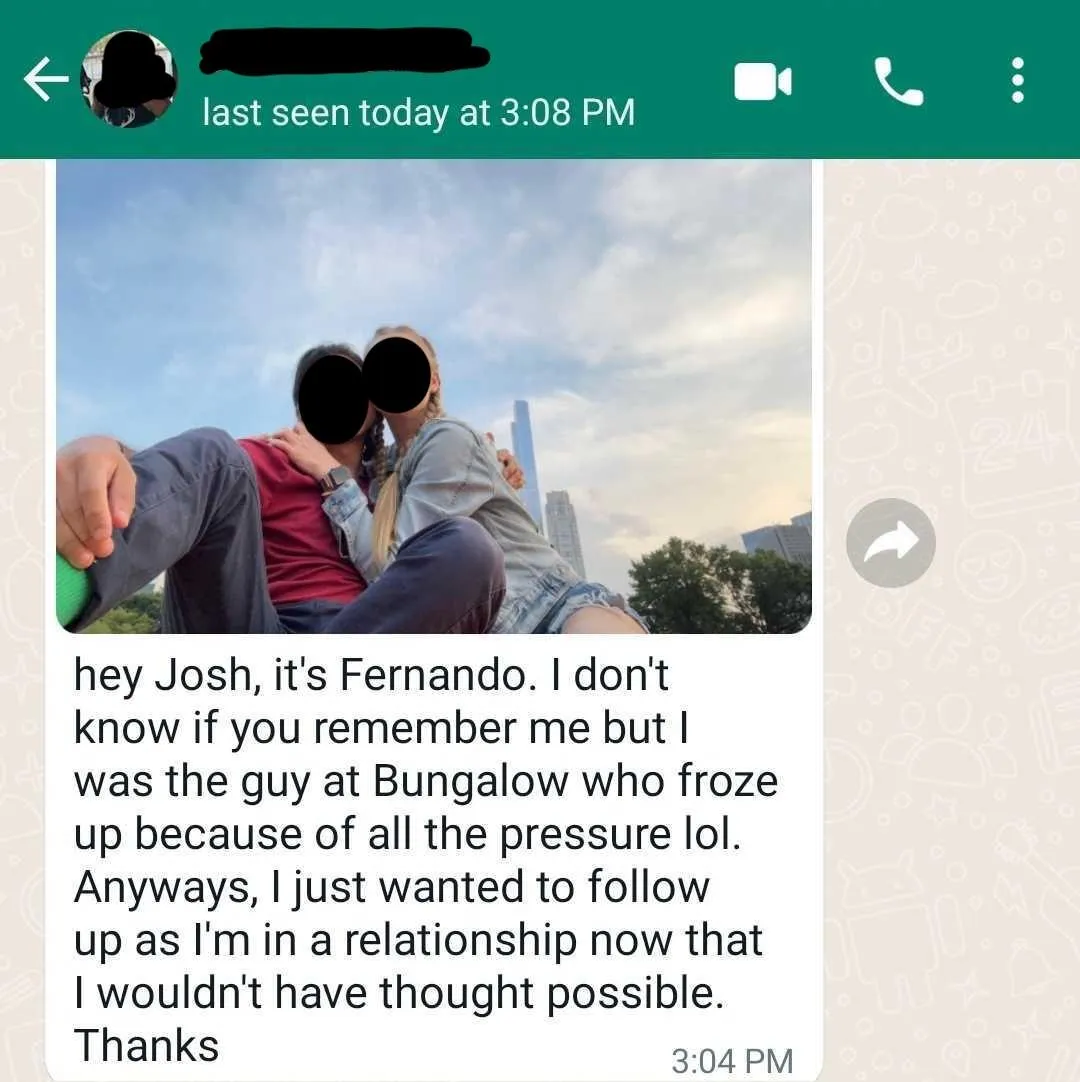This screenshot has width=1080, height=1082.
Task: Tap the line 'I wouldn't have thought possible.'
Action: coord(400,993)
